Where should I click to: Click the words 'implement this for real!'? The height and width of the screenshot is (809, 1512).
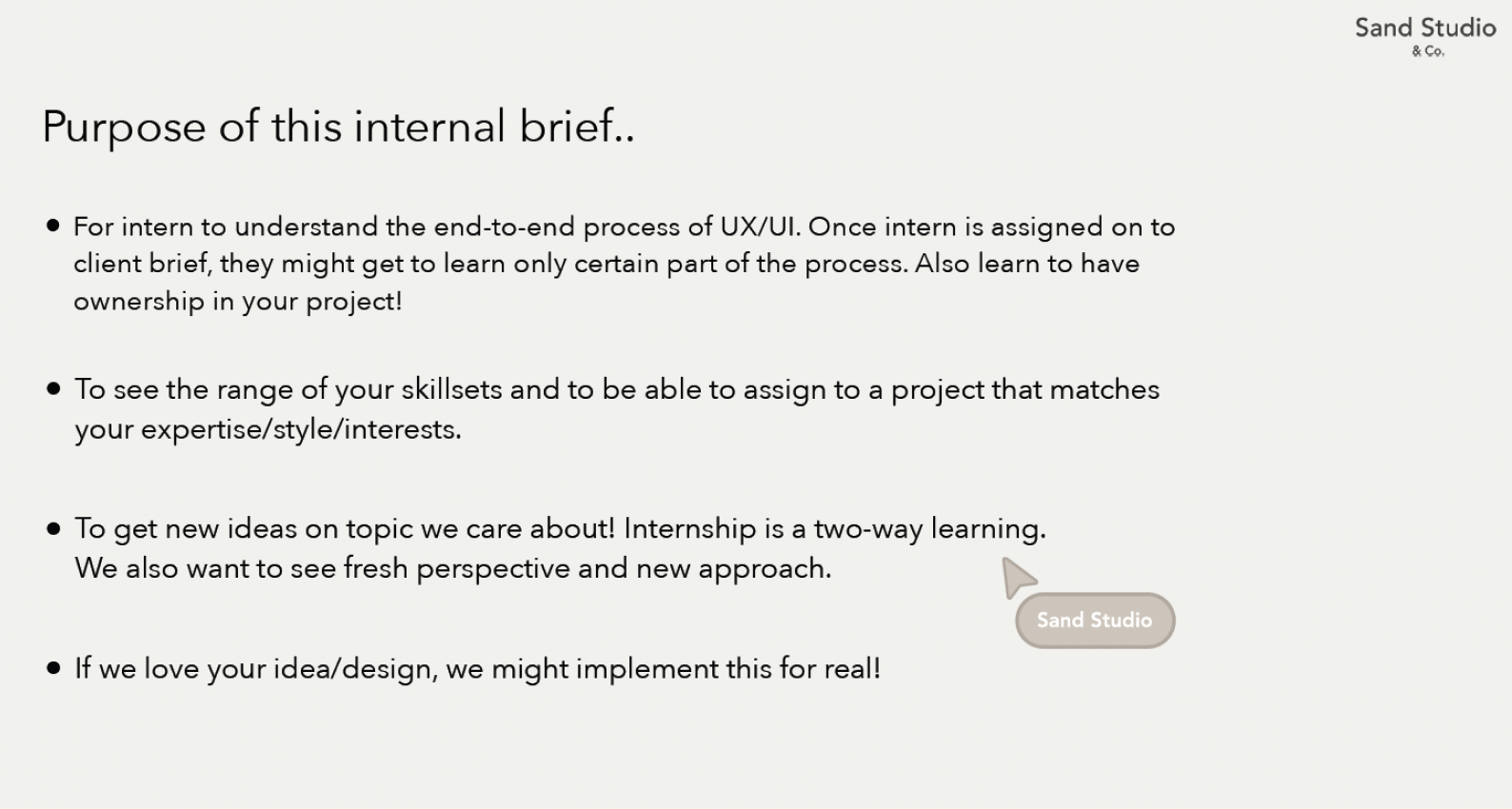click(728, 669)
